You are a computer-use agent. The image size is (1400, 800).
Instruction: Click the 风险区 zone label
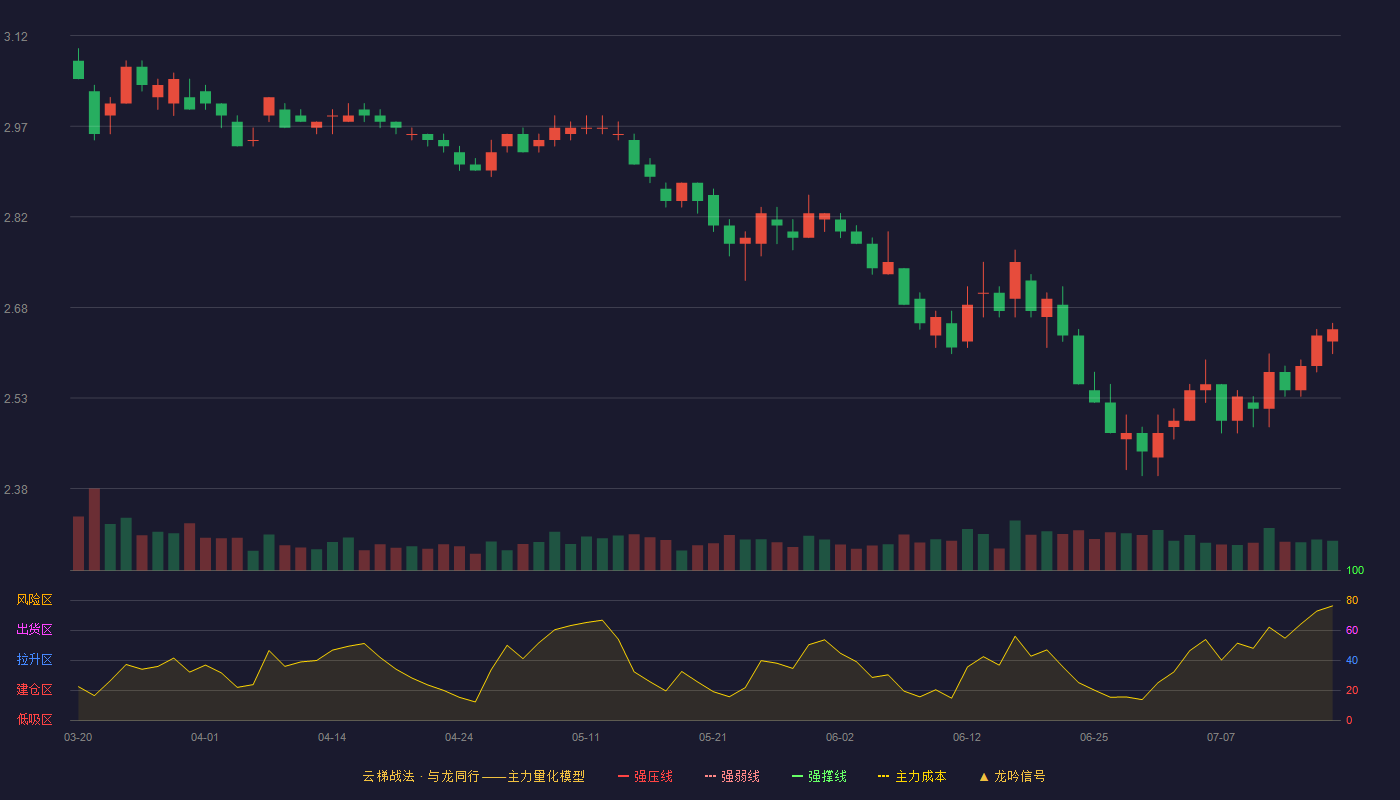click(34, 600)
